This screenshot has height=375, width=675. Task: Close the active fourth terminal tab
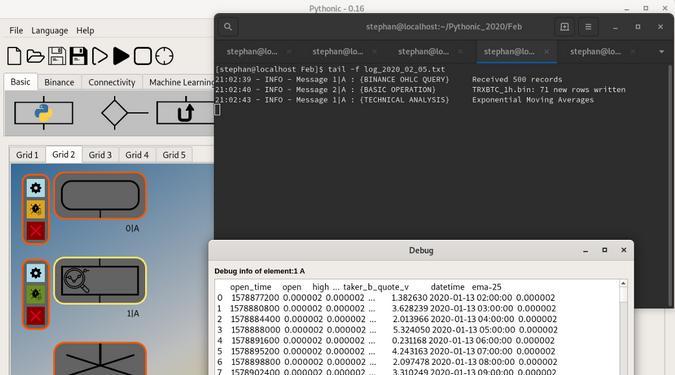[x=546, y=52]
